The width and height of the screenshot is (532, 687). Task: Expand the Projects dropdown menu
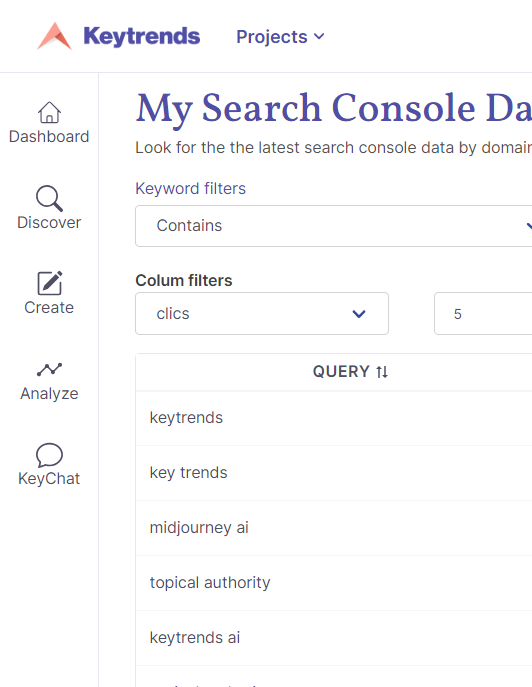pos(280,37)
